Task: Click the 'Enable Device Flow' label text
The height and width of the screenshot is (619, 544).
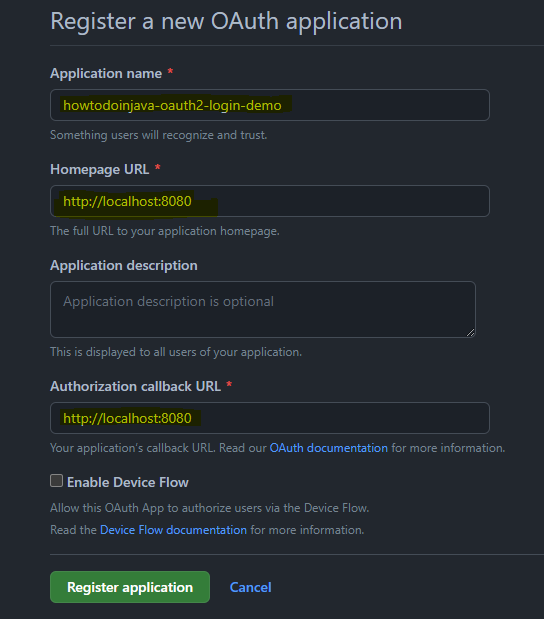Action: click(x=128, y=482)
